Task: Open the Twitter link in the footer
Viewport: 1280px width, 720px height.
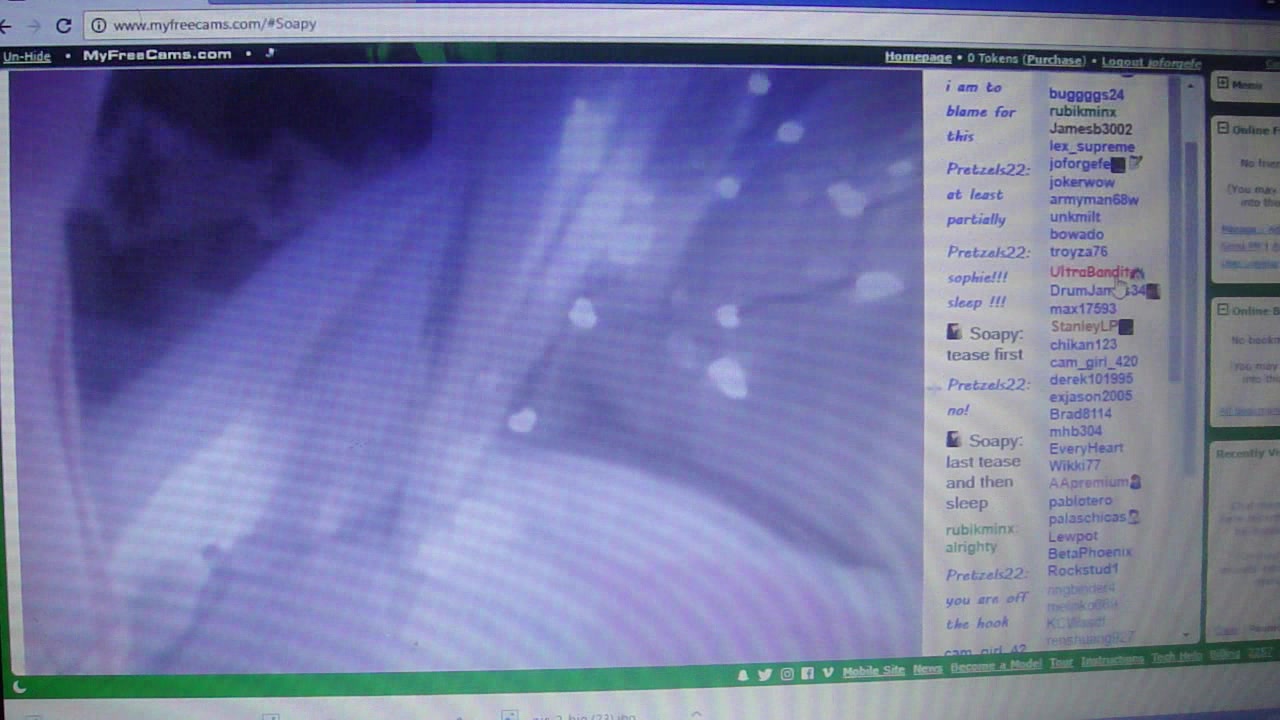Action: pyautogui.click(x=765, y=675)
